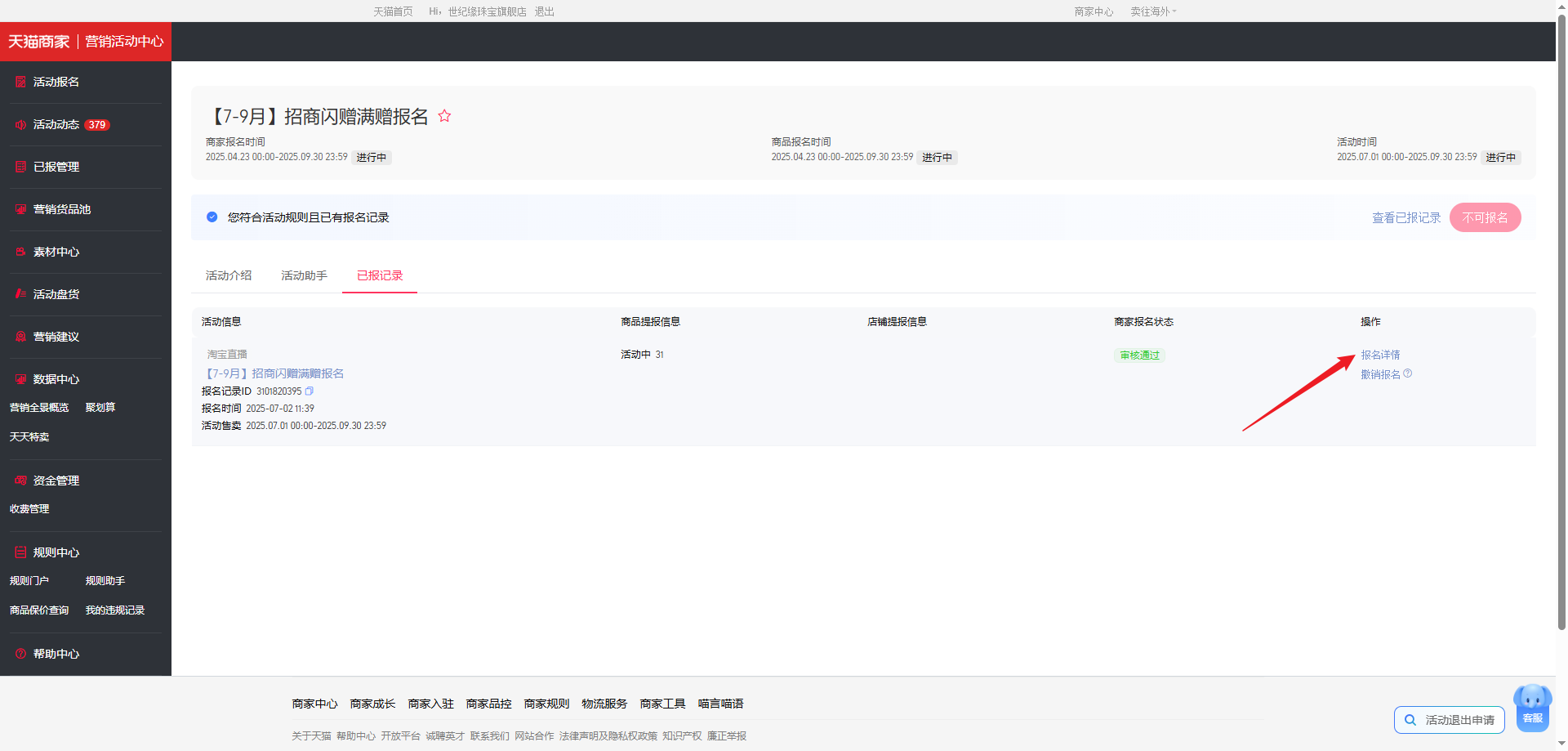Click the help icon next to 撤销报名
1568x751 pixels.
[x=1408, y=373]
